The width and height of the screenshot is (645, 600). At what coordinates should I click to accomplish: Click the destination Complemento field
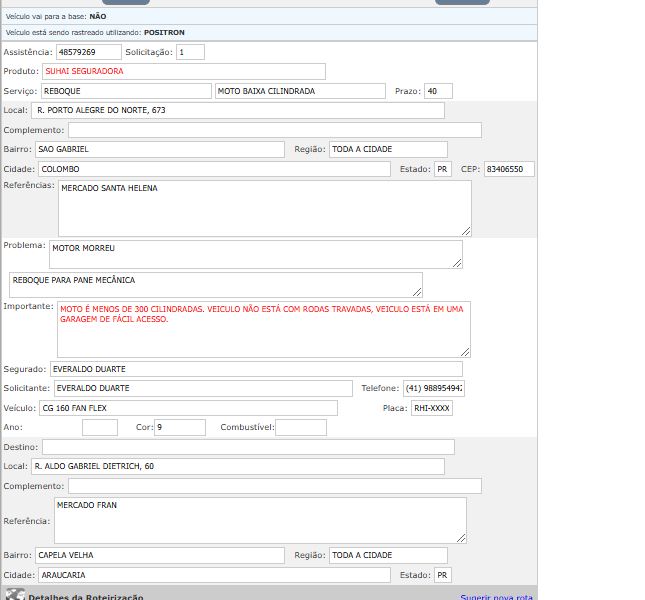point(275,486)
